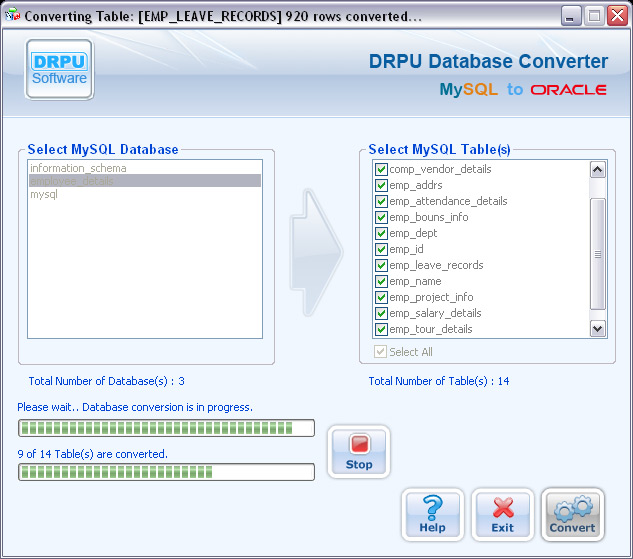Toggle the Select All checkbox
633x559 pixels.
click(x=381, y=352)
